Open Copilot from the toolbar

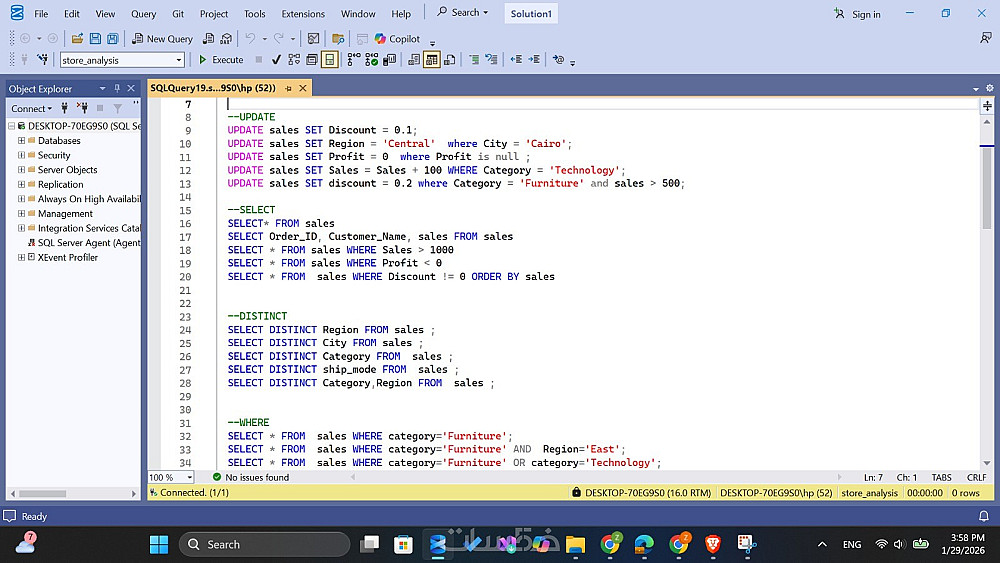tap(397, 39)
